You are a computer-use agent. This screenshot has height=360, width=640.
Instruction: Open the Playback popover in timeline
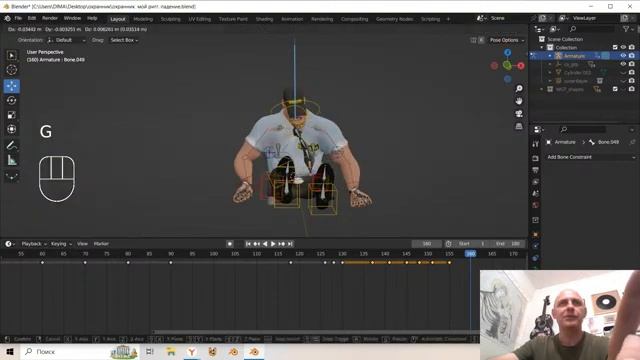click(34, 244)
